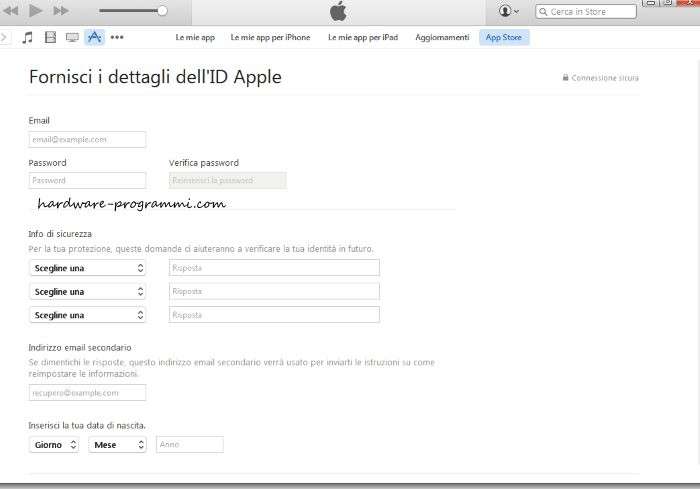Click the volume slider knob
The height and width of the screenshot is (489, 700).
pos(162,11)
